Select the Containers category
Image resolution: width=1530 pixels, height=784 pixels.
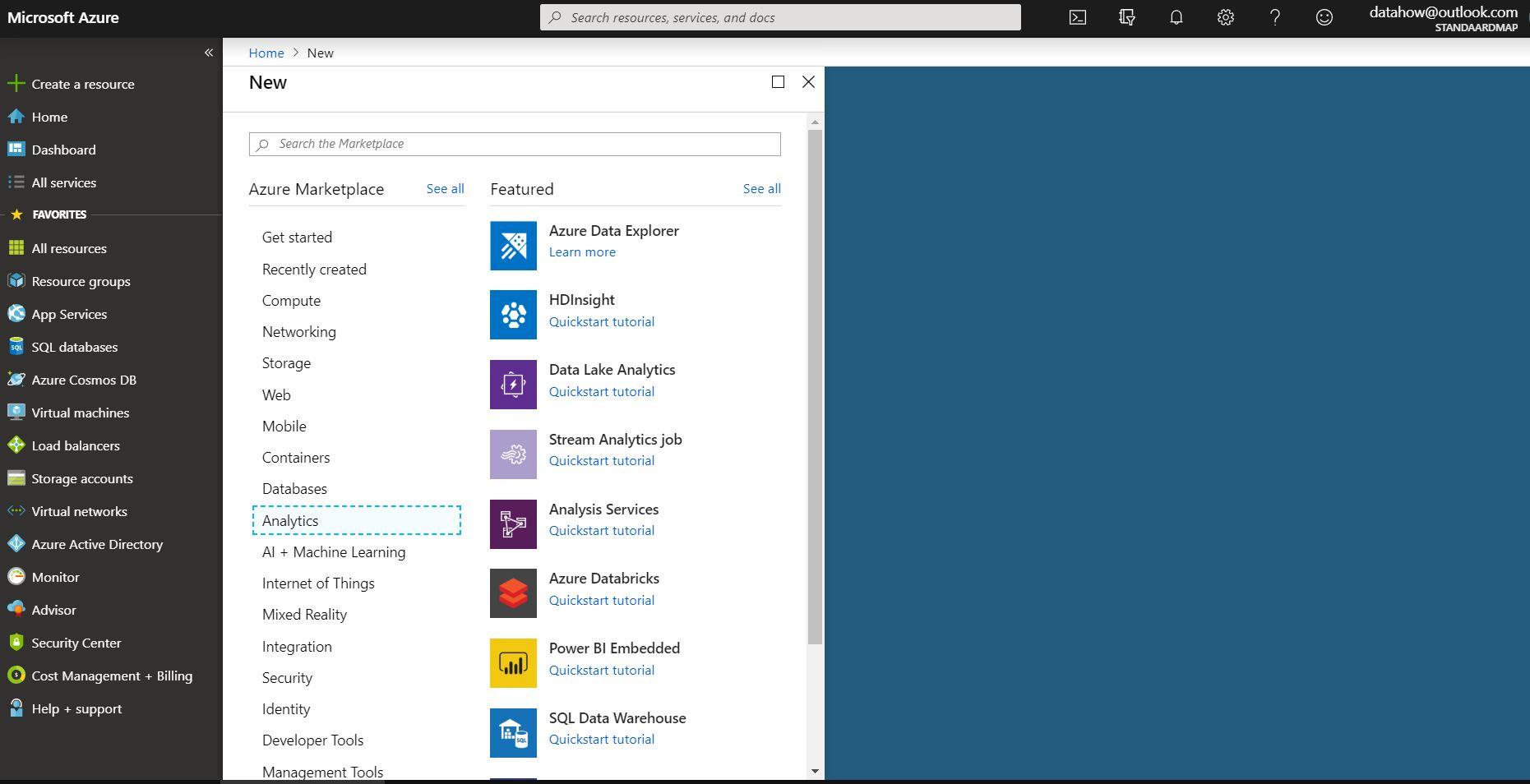point(296,458)
